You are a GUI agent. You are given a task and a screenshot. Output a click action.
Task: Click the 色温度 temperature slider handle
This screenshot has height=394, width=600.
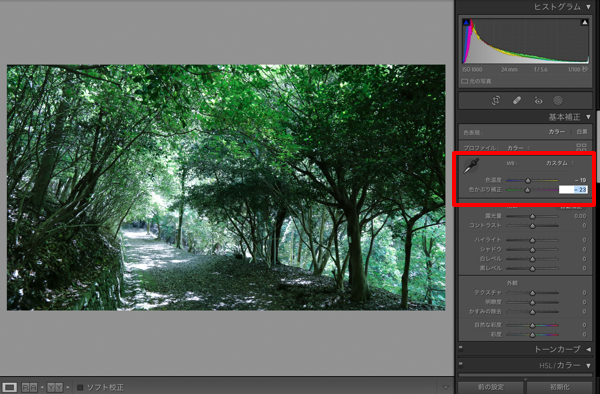pos(528,180)
